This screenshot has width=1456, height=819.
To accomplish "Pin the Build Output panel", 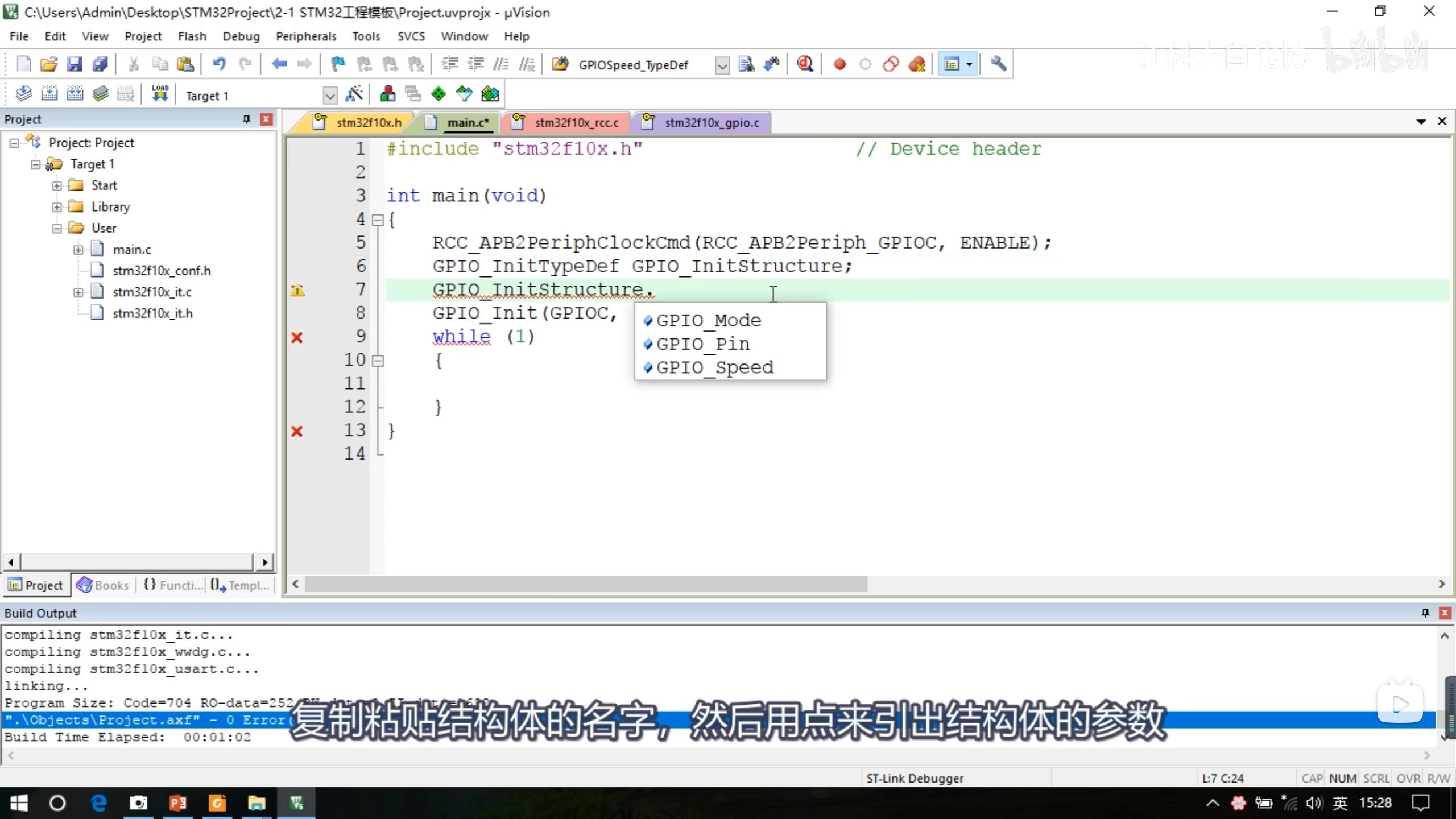I will [1425, 613].
